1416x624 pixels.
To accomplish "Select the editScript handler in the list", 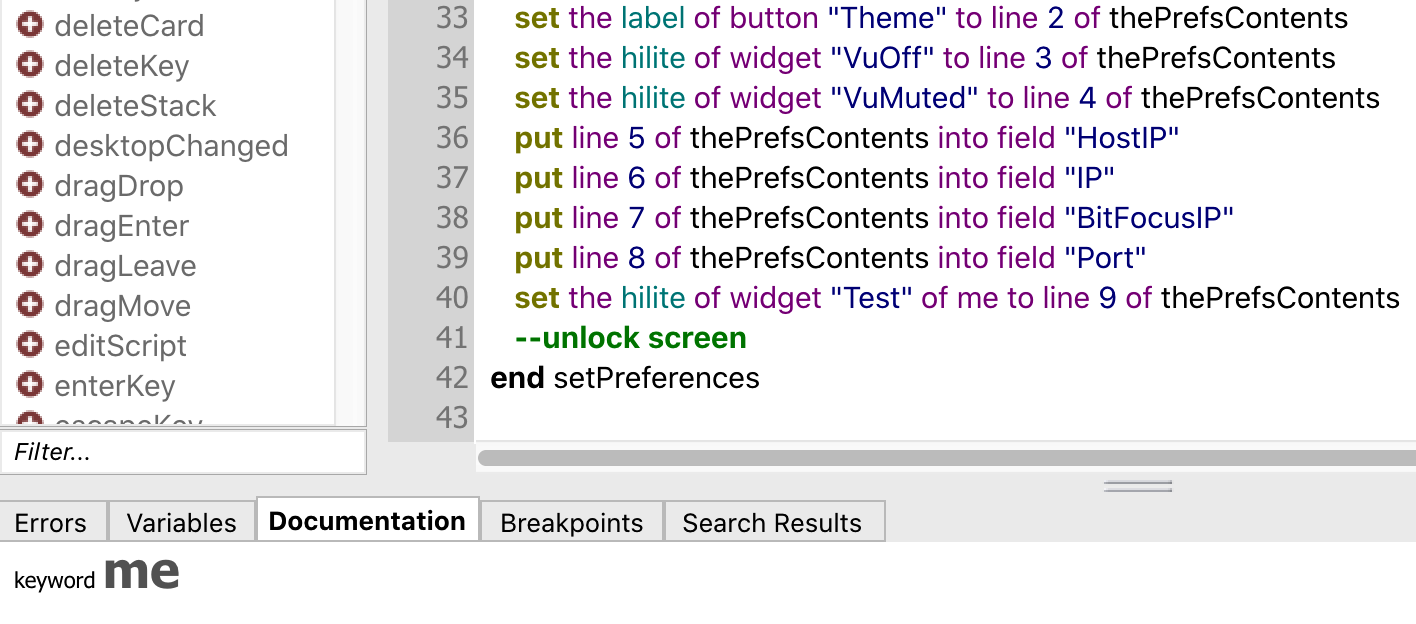I will coord(121,346).
